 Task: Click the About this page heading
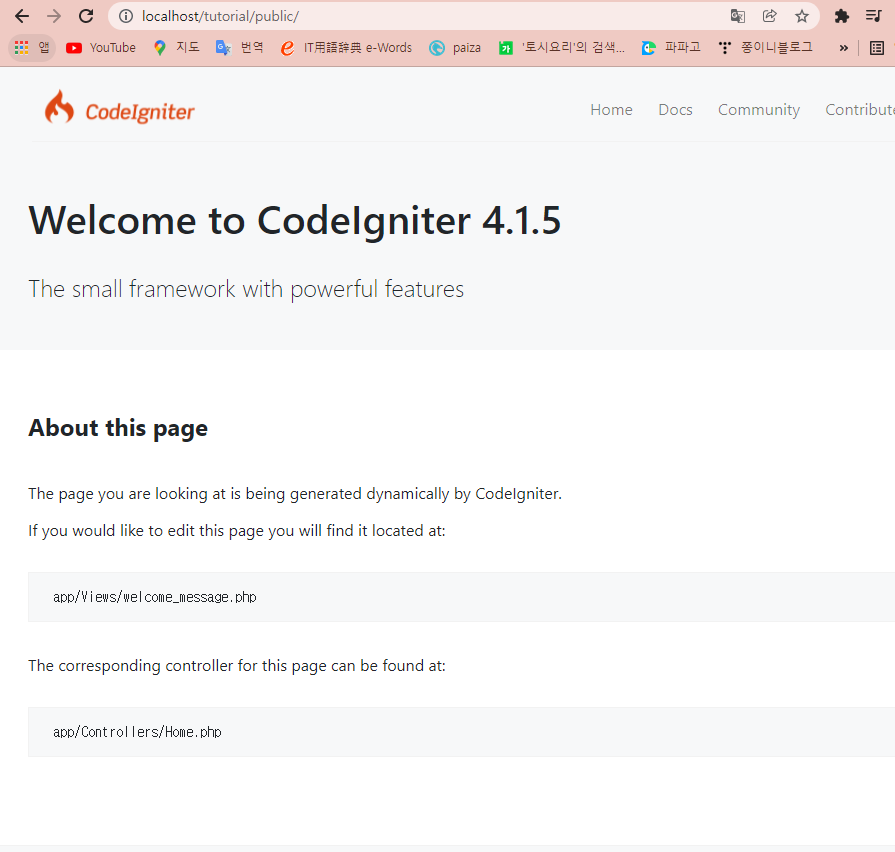point(118,428)
